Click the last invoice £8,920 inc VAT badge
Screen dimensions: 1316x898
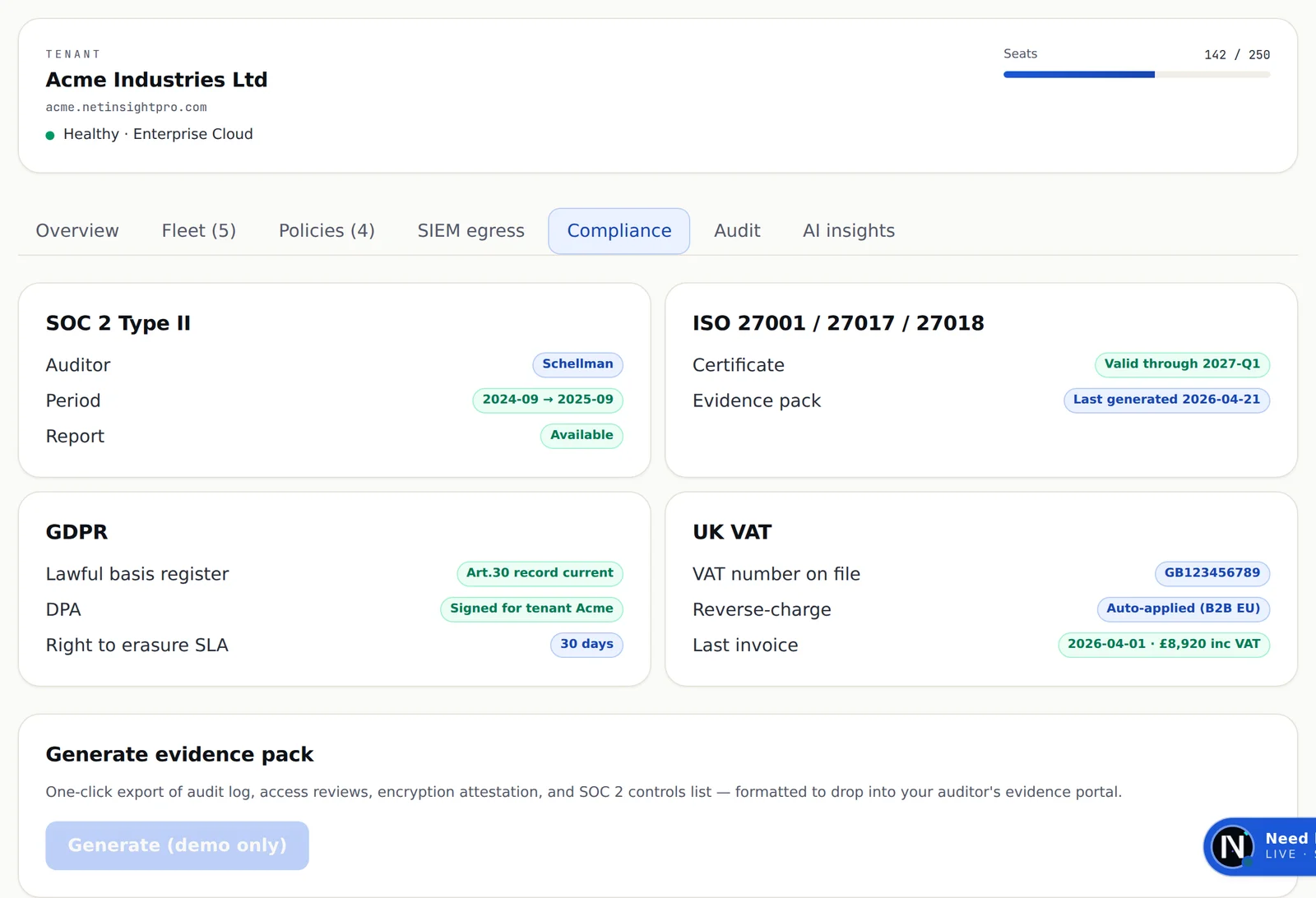(1164, 644)
